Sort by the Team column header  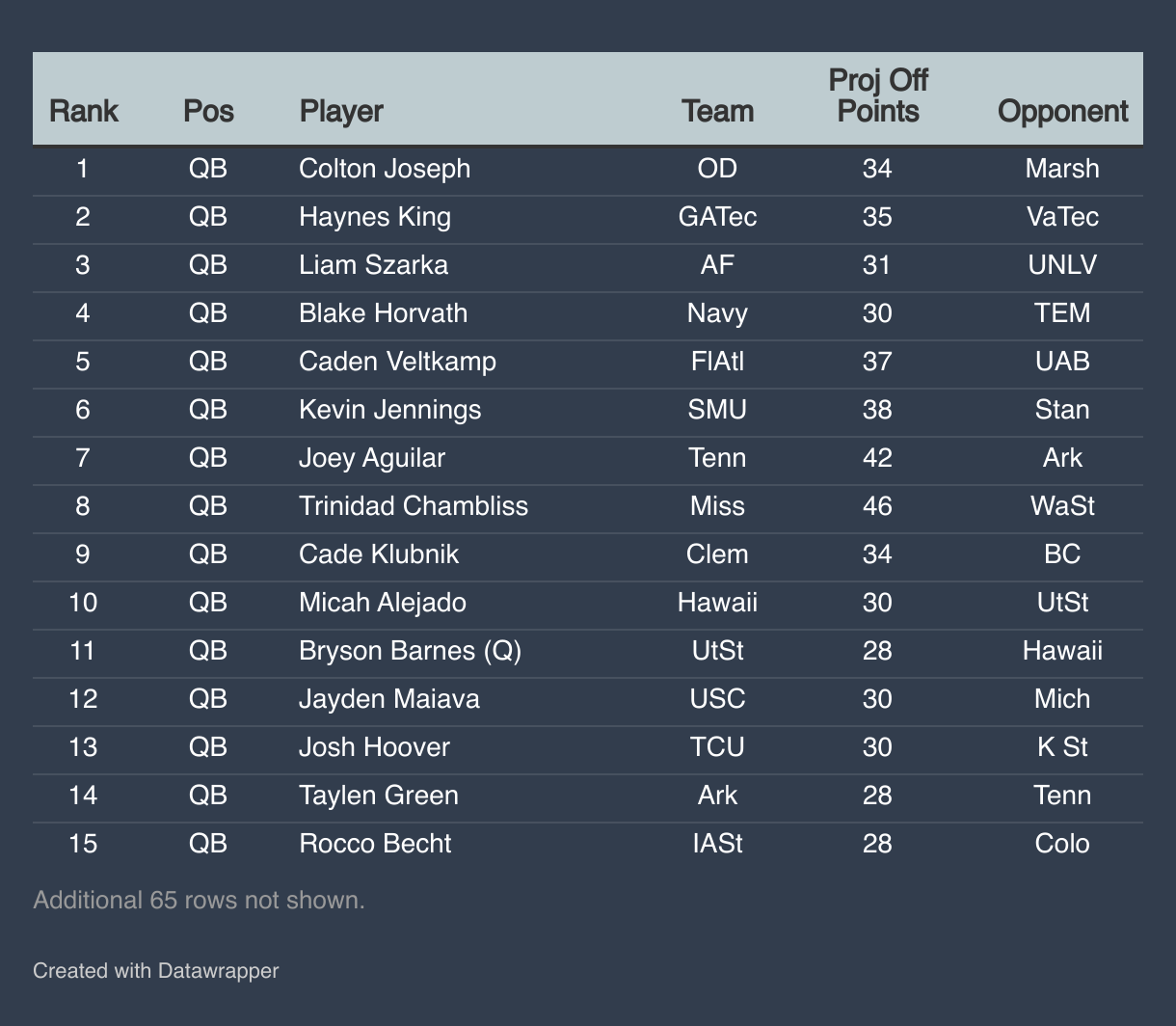tap(718, 111)
